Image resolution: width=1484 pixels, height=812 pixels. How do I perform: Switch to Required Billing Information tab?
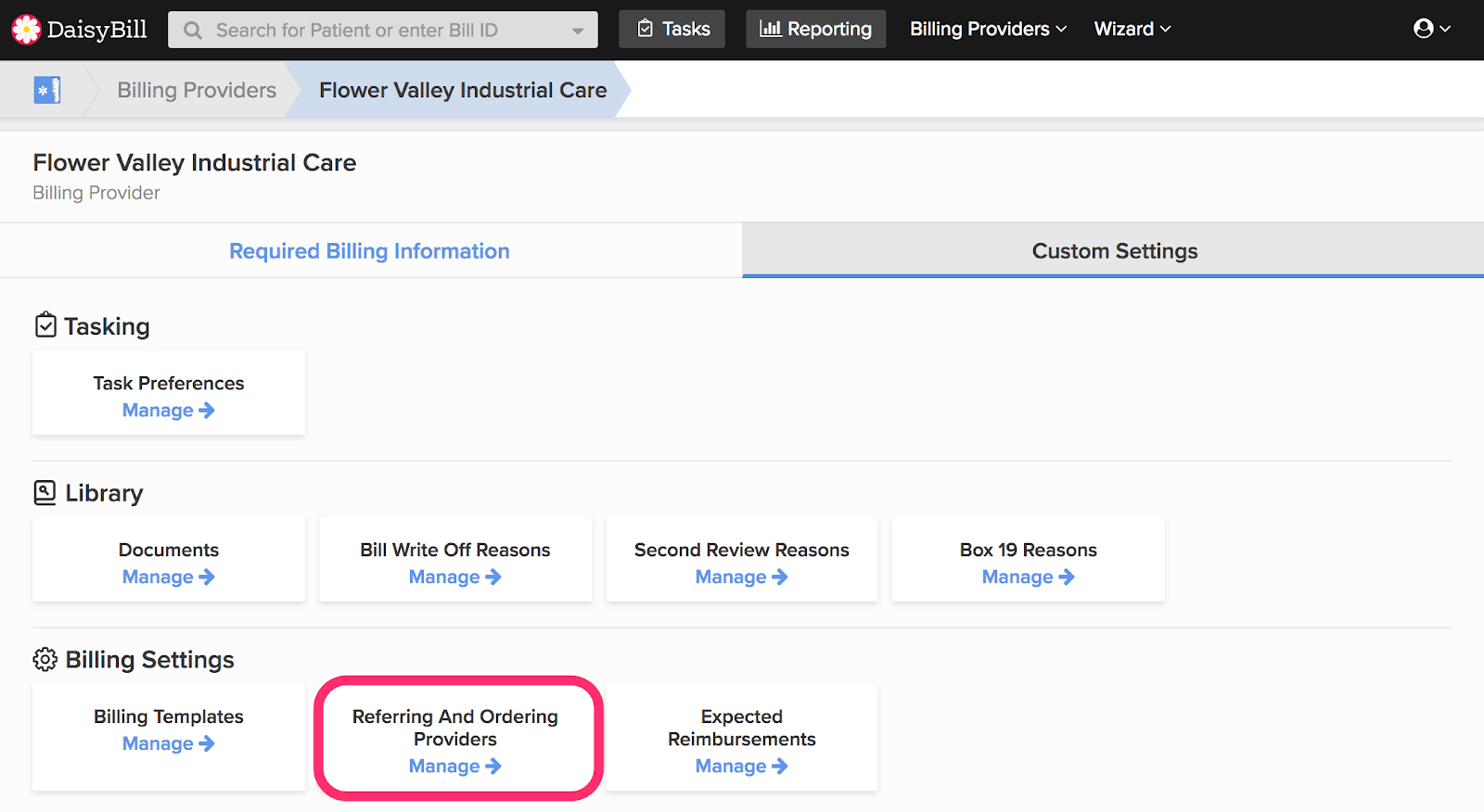pos(369,251)
